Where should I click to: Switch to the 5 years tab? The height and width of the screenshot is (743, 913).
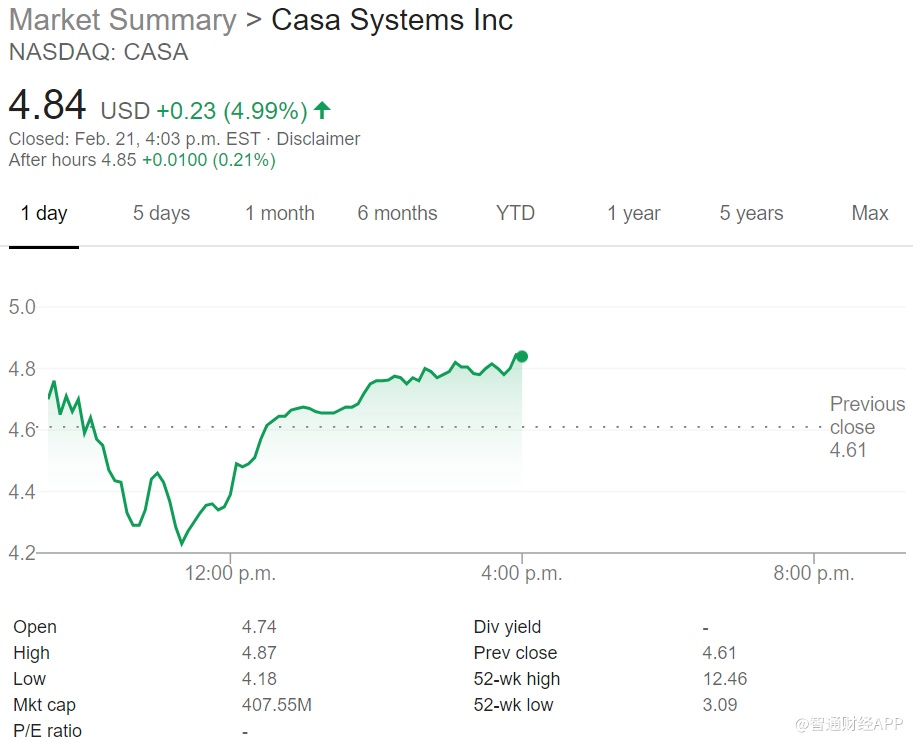[751, 213]
